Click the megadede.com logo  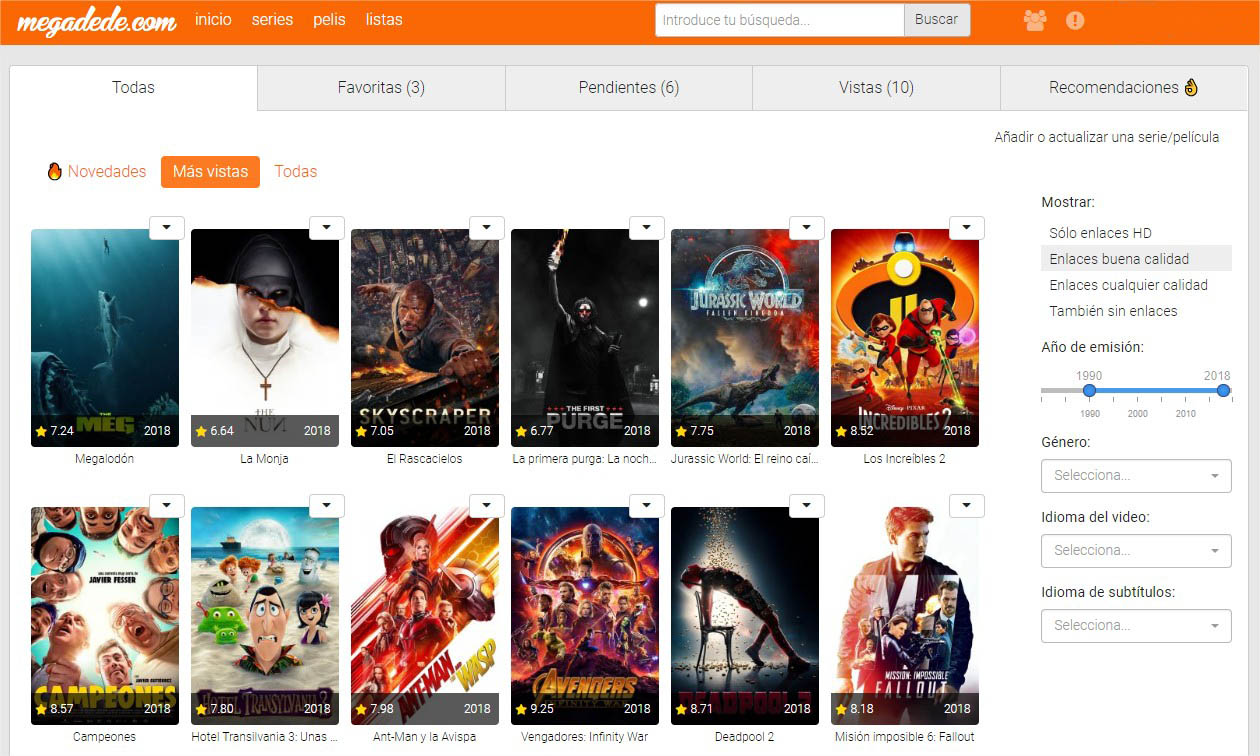click(x=97, y=21)
